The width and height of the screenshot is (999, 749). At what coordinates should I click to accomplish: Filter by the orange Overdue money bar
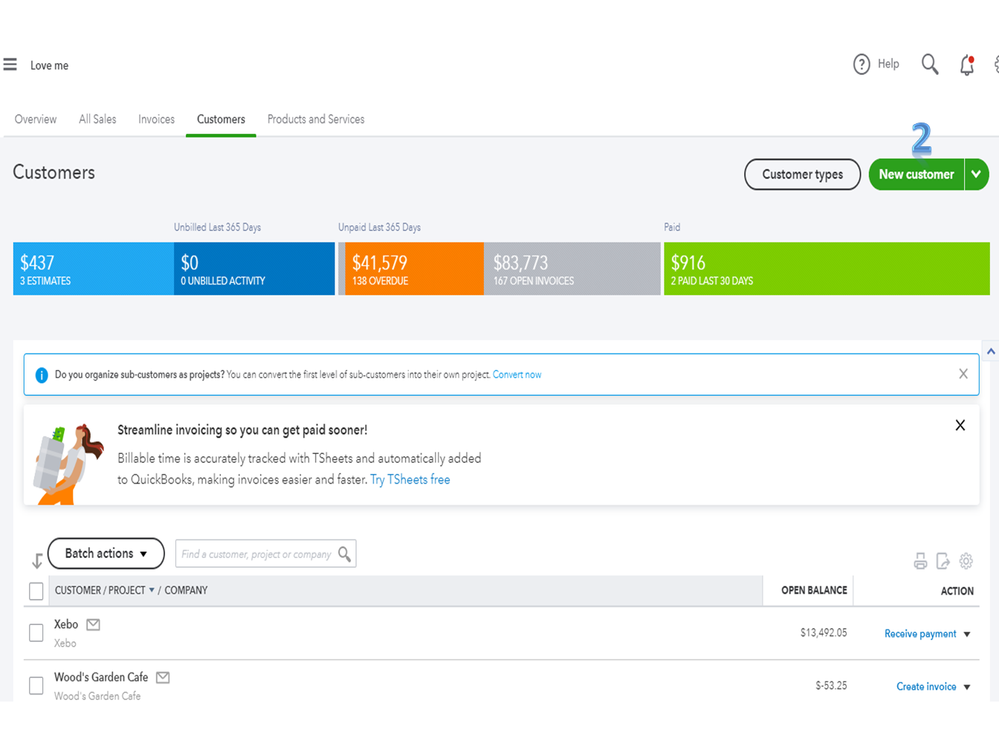(x=410, y=269)
